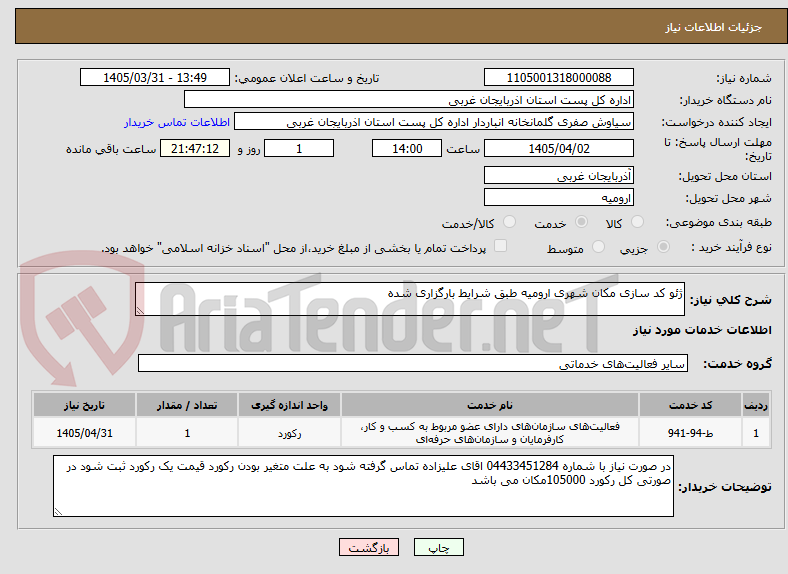The width and height of the screenshot is (788, 574).
Task: Click the نام خدمت column header
Action: tap(489, 405)
